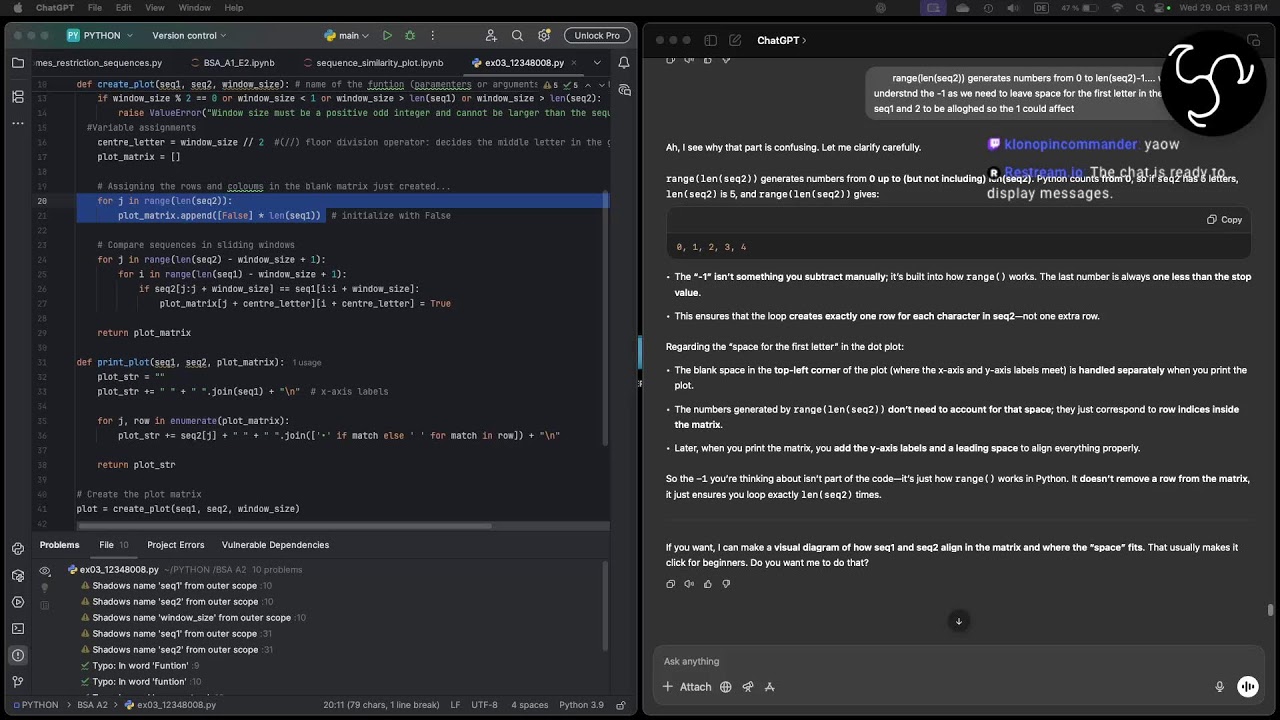
Task: Open more run actions menu
Action: 433,35
